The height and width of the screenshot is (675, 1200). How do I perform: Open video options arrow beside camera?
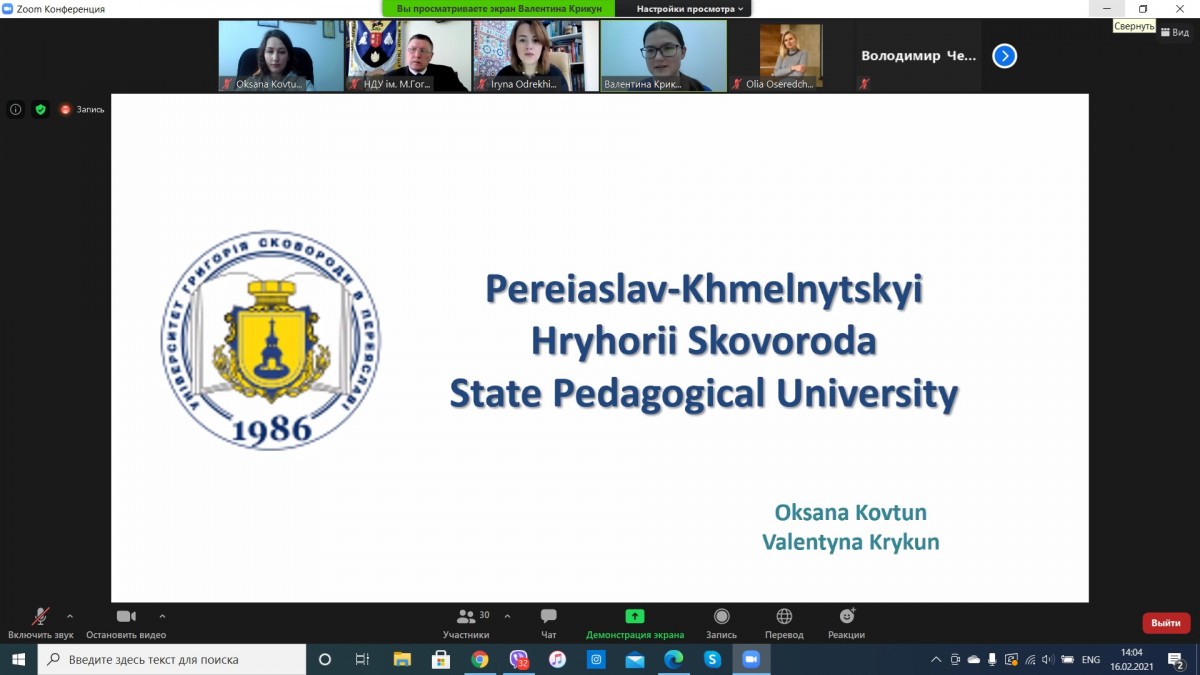pos(162,616)
